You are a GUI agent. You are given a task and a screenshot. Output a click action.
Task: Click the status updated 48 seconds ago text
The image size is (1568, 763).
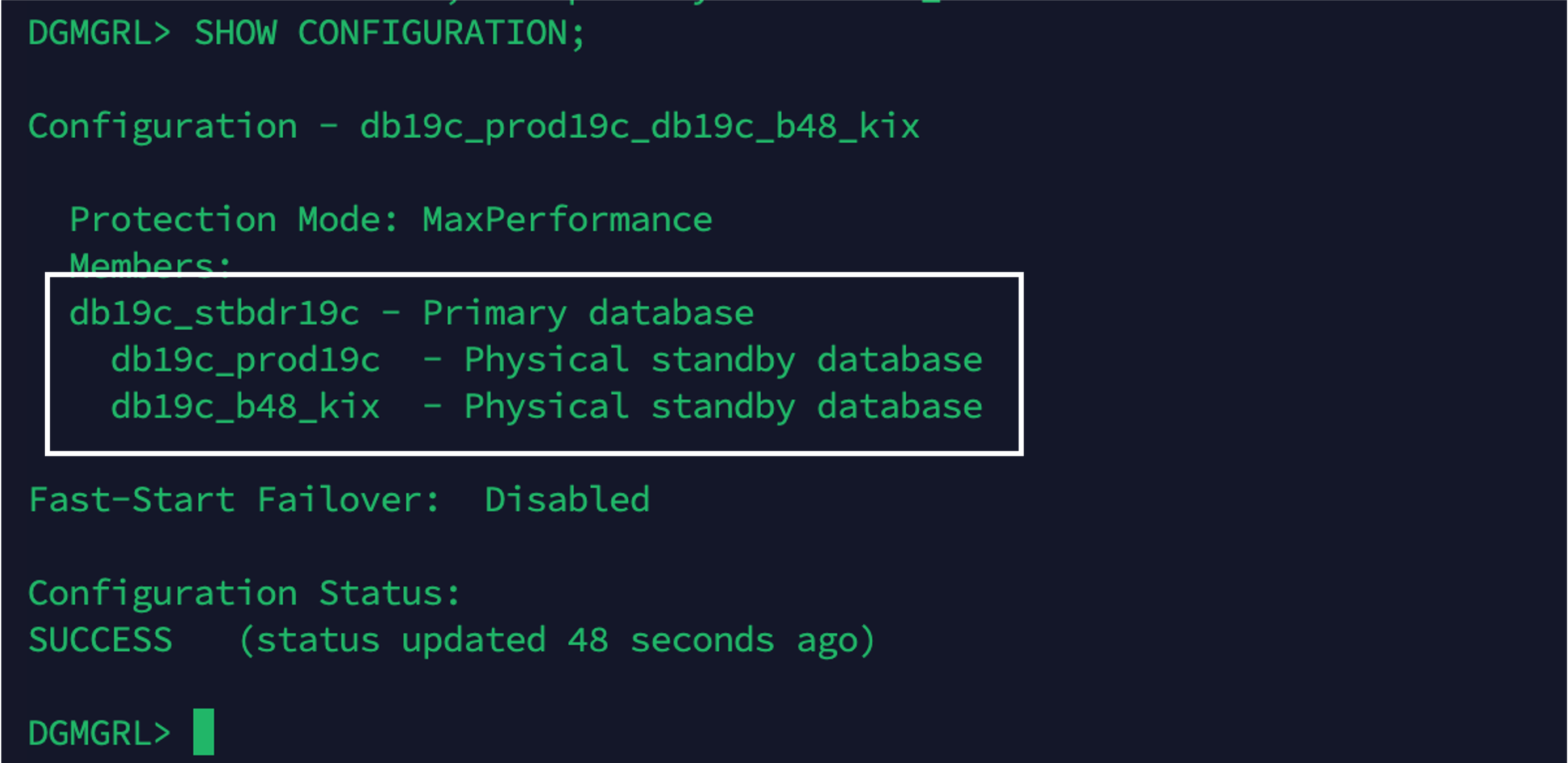(557, 640)
